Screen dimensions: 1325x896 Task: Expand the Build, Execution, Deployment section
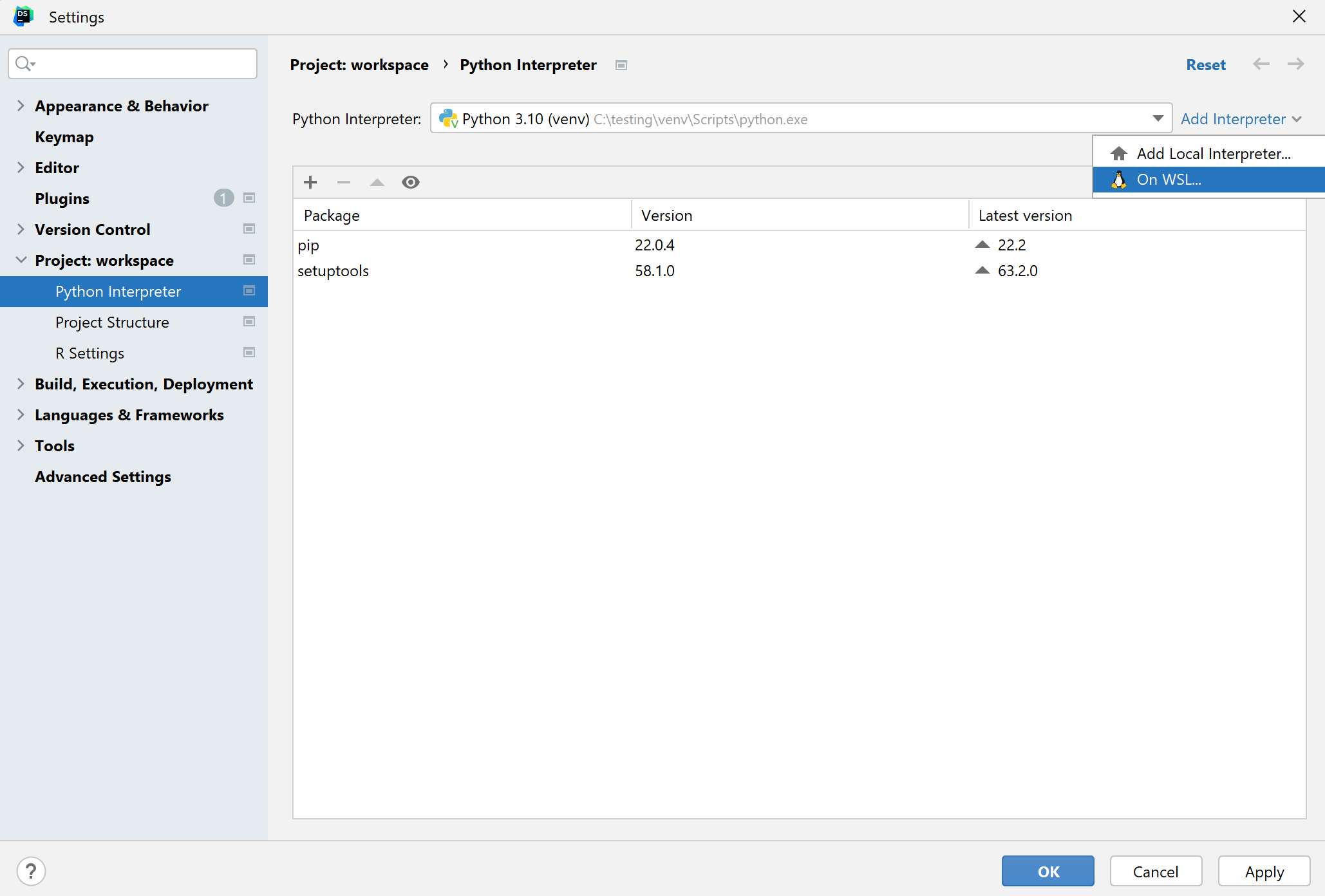pos(21,384)
